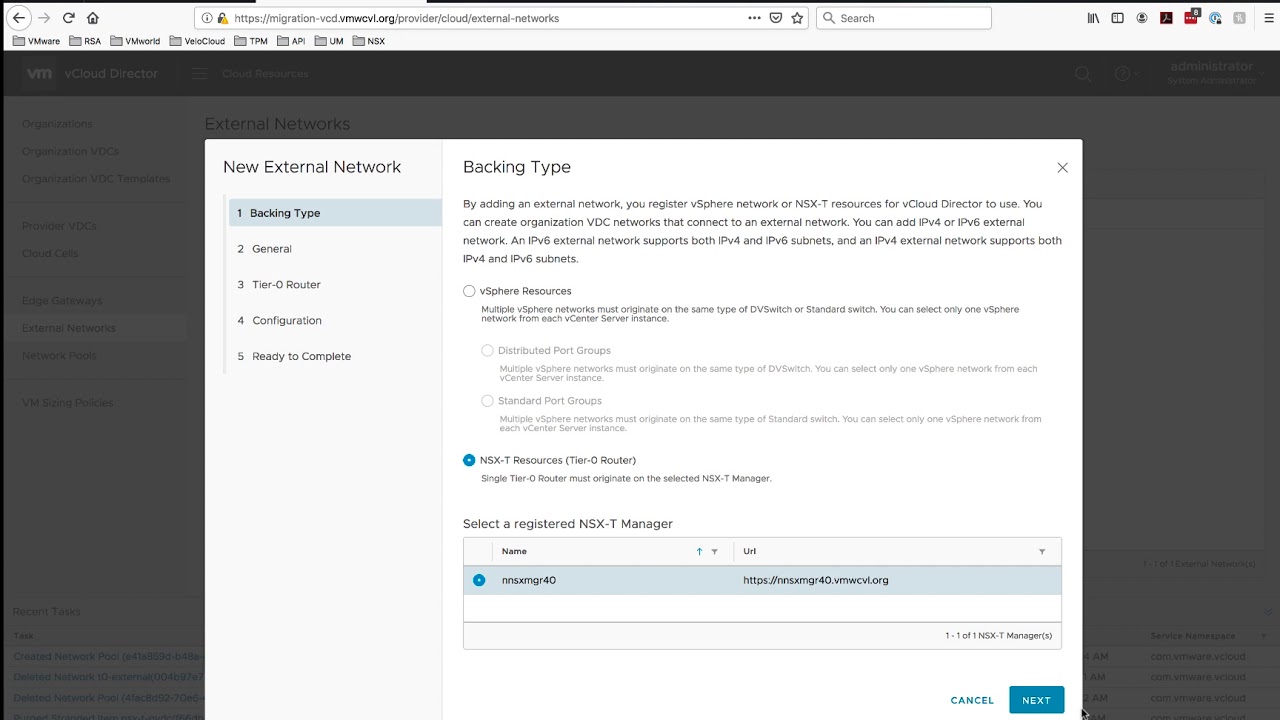Go to step 1 Backing Type
The height and width of the screenshot is (720, 1280).
334,213
